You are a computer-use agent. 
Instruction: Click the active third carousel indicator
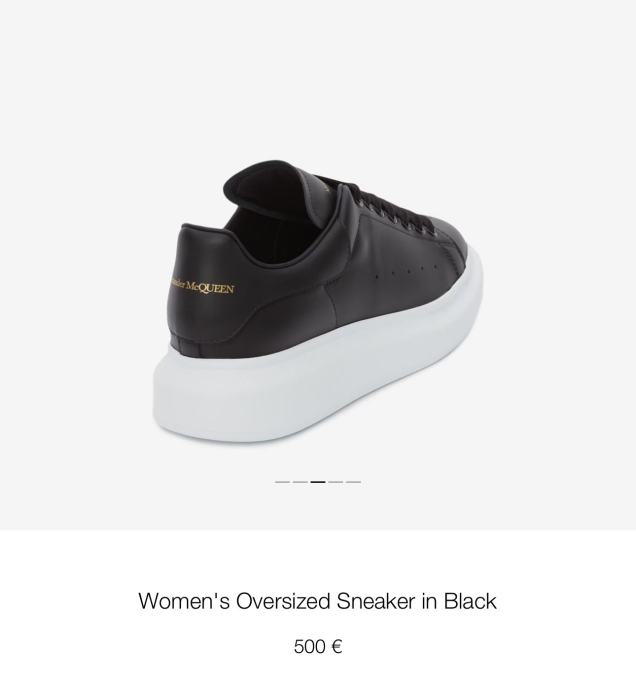coord(318,482)
